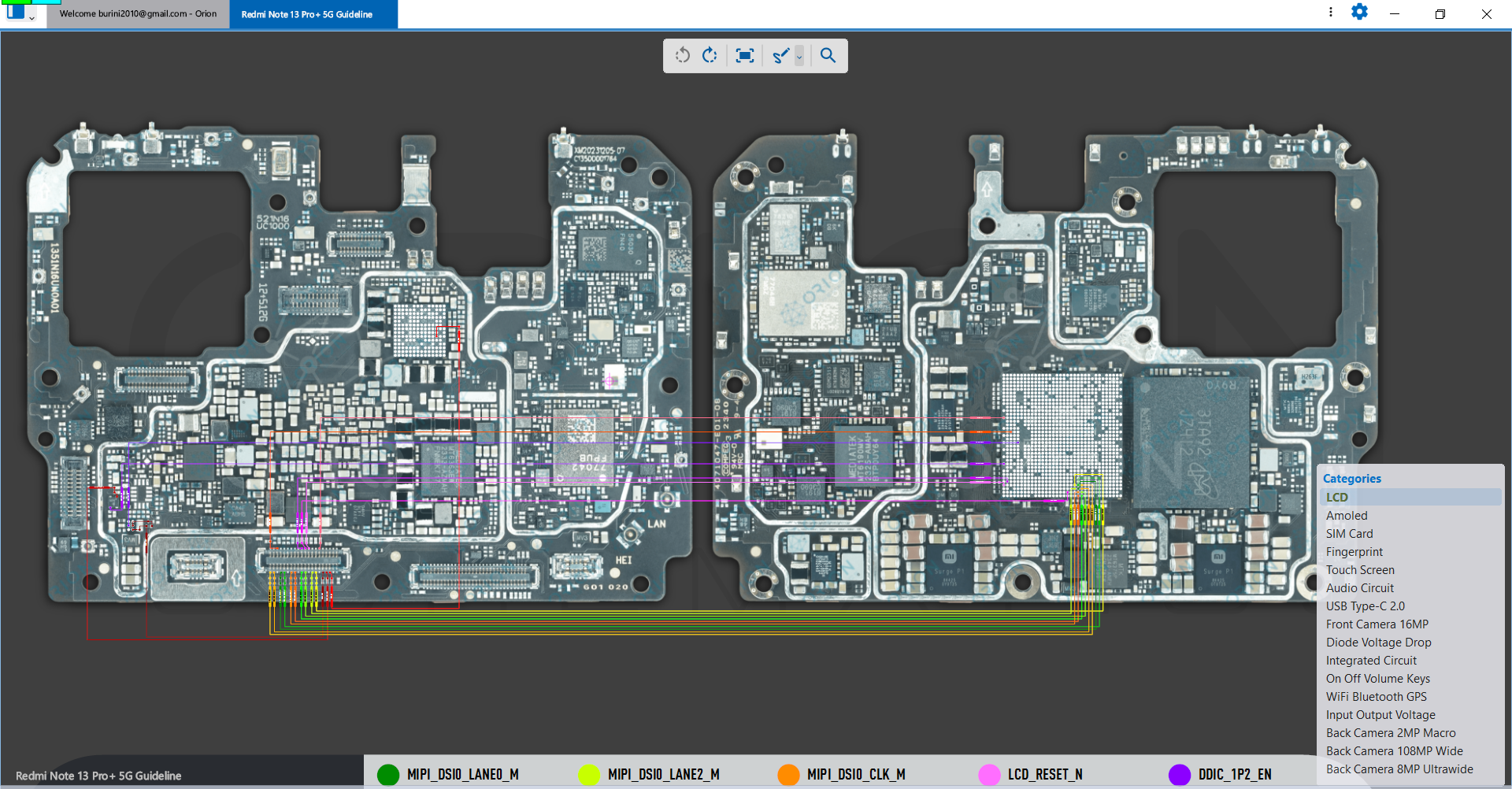Select the brush/clear marks tool
This screenshot has height=789, width=1512.
pos(780,55)
